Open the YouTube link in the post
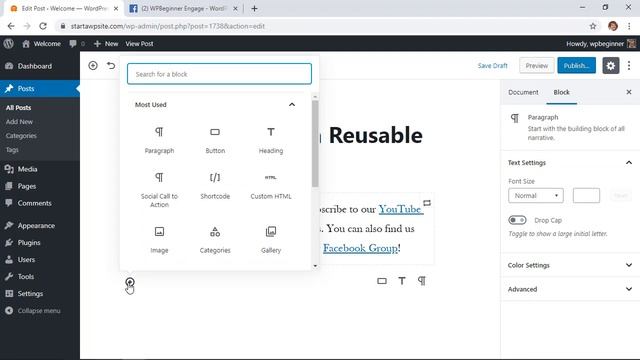The height and width of the screenshot is (360, 640). [400, 209]
